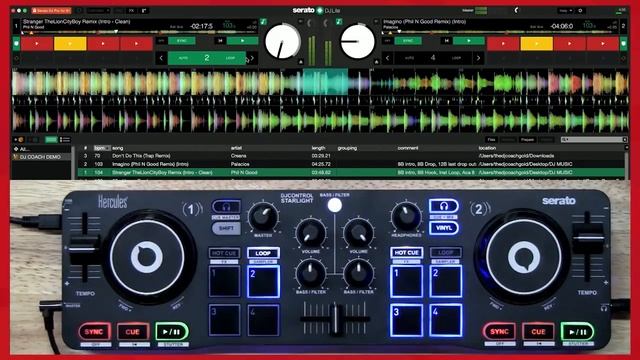
Task: Seek within deck 2 track overview bar
Action: pos(500,32)
